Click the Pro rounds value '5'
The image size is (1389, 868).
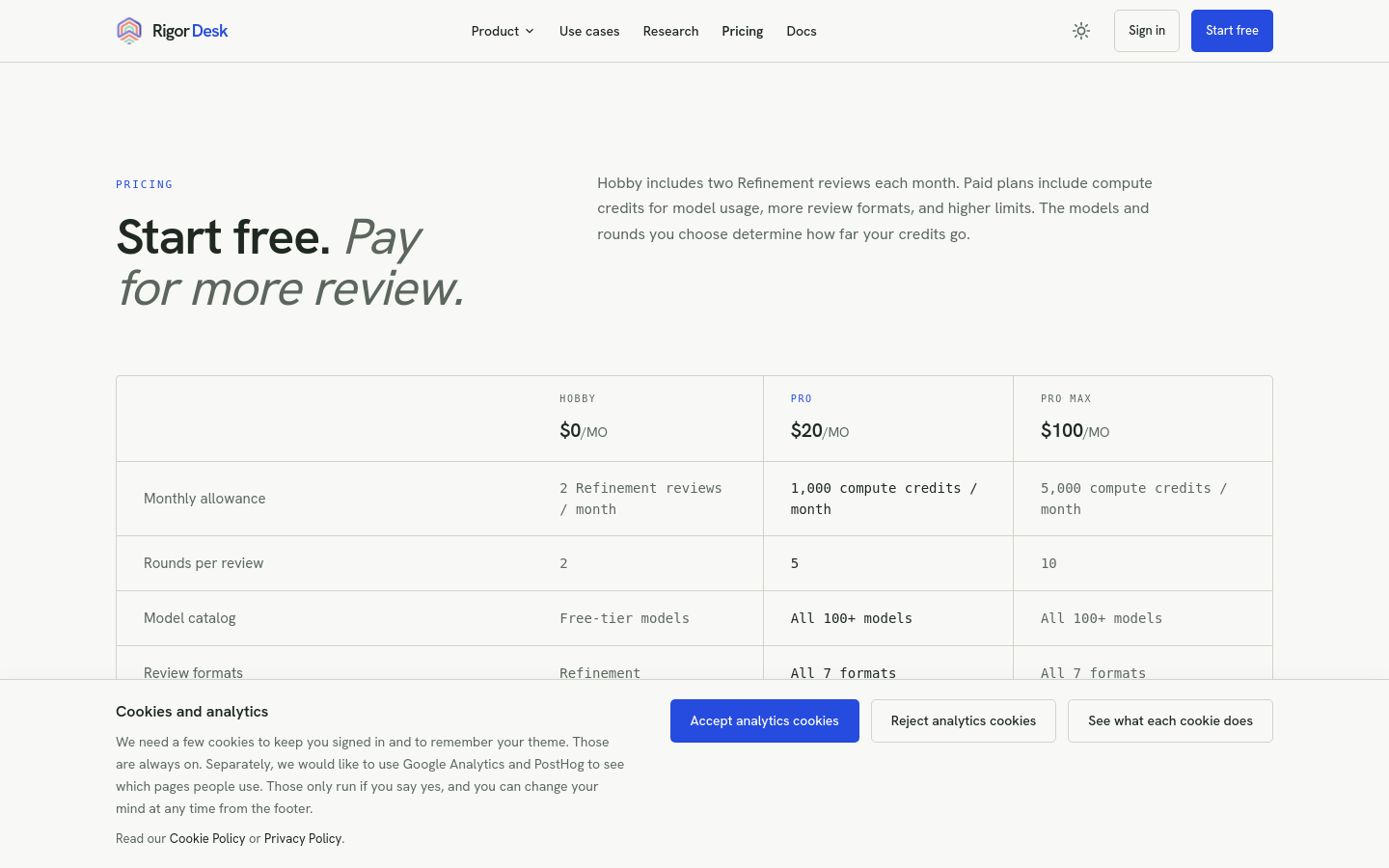[x=795, y=563]
